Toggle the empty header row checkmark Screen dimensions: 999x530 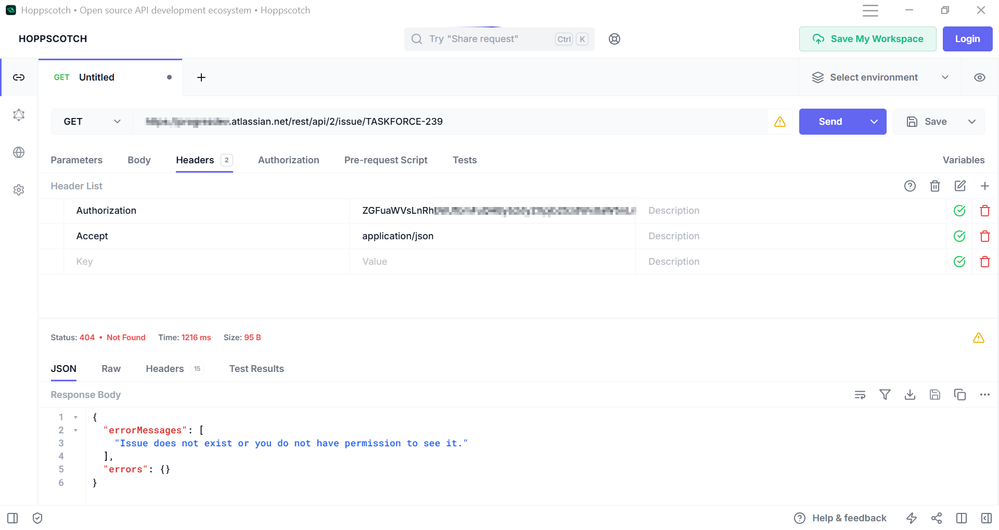point(959,262)
